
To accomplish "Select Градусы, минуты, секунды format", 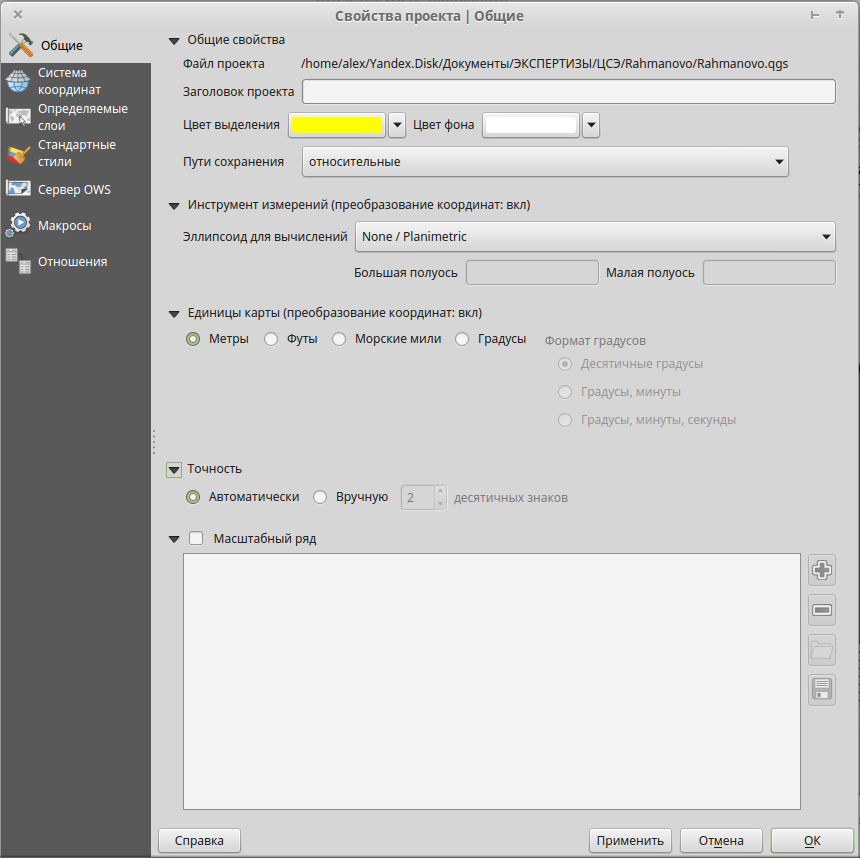I will pyautogui.click(x=565, y=420).
